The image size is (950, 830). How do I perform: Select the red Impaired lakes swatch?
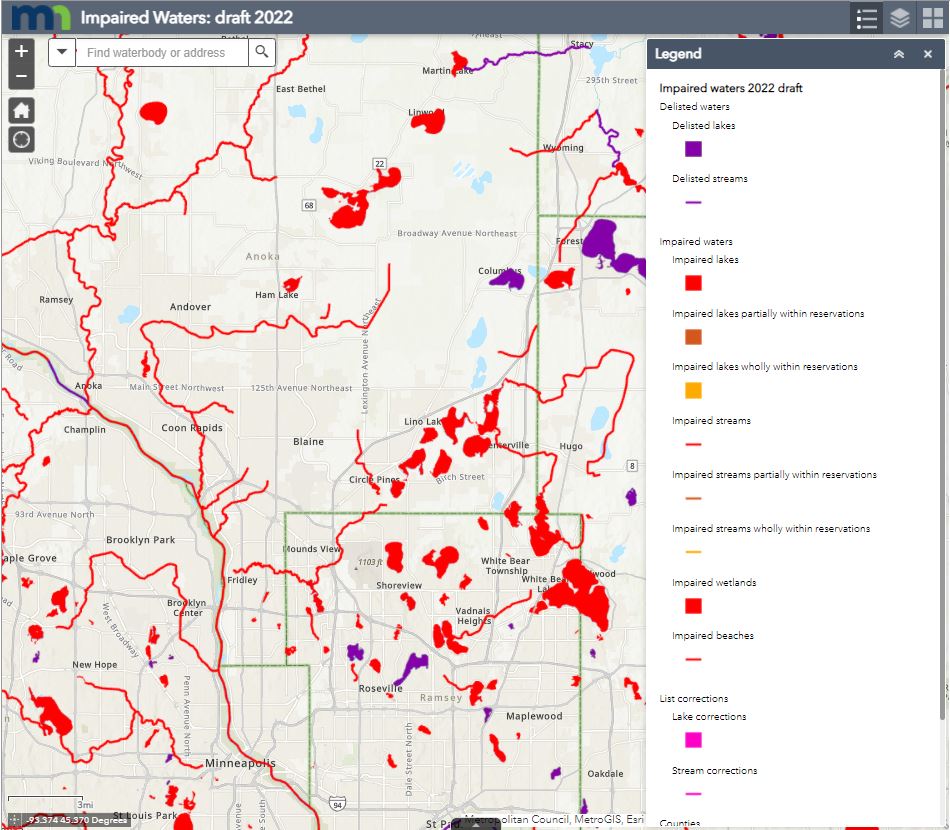tap(693, 283)
